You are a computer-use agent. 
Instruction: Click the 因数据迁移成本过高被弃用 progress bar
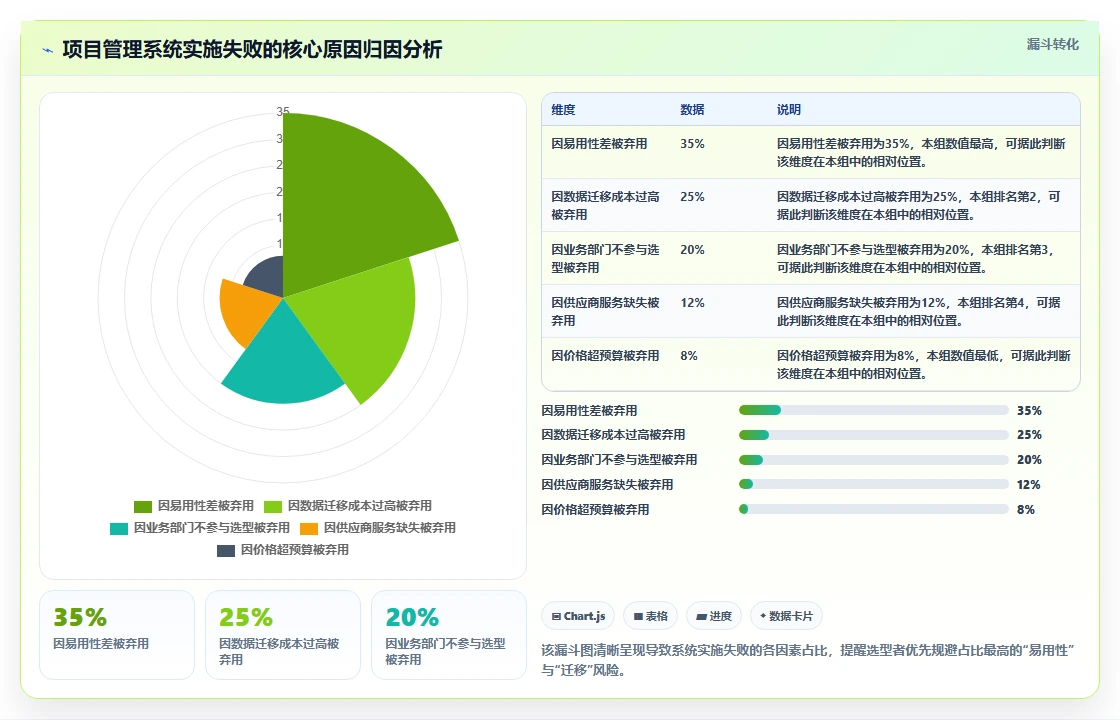point(874,435)
